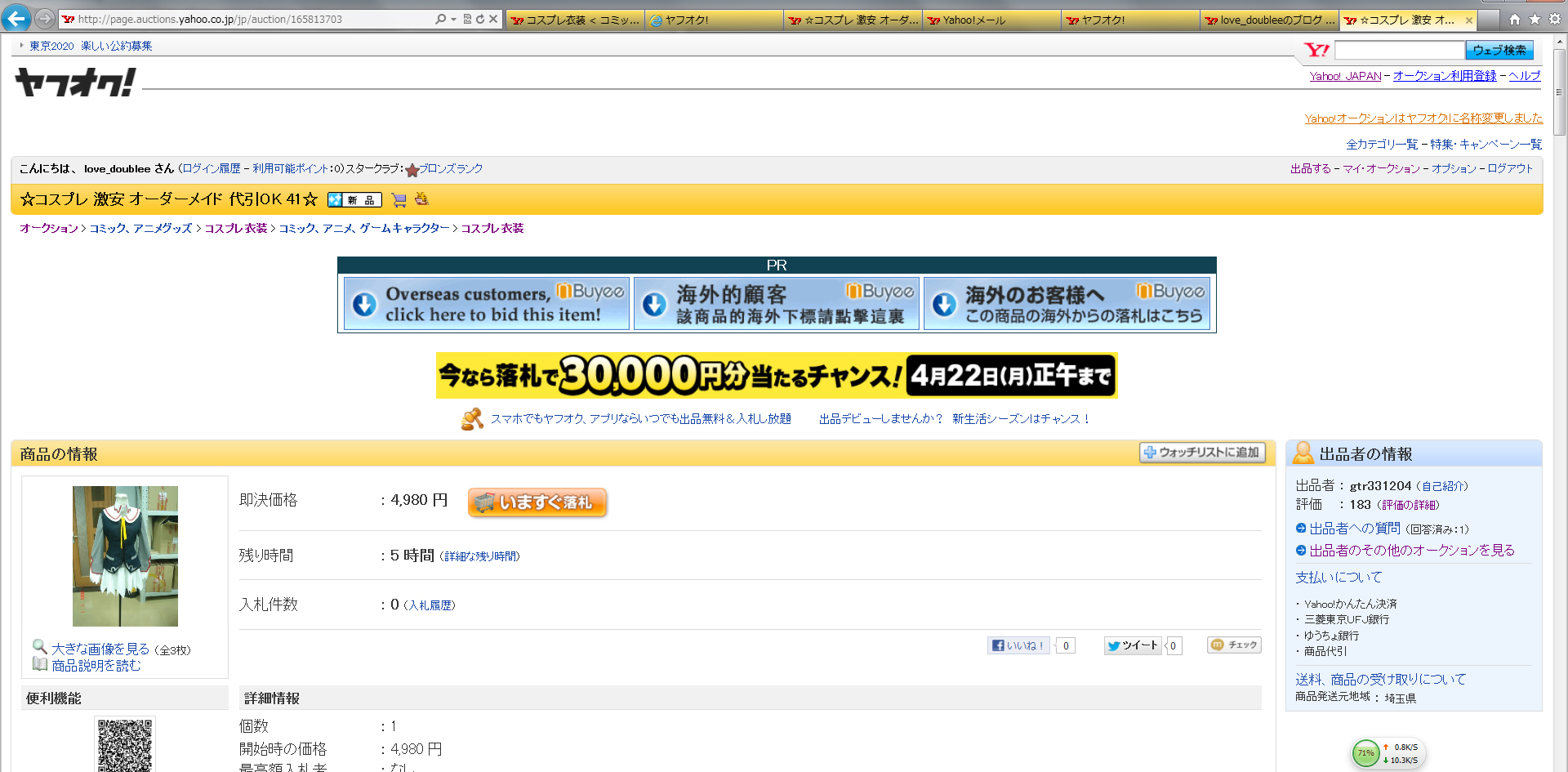Switch to the Yahoo!メール tab

[991, 20]
